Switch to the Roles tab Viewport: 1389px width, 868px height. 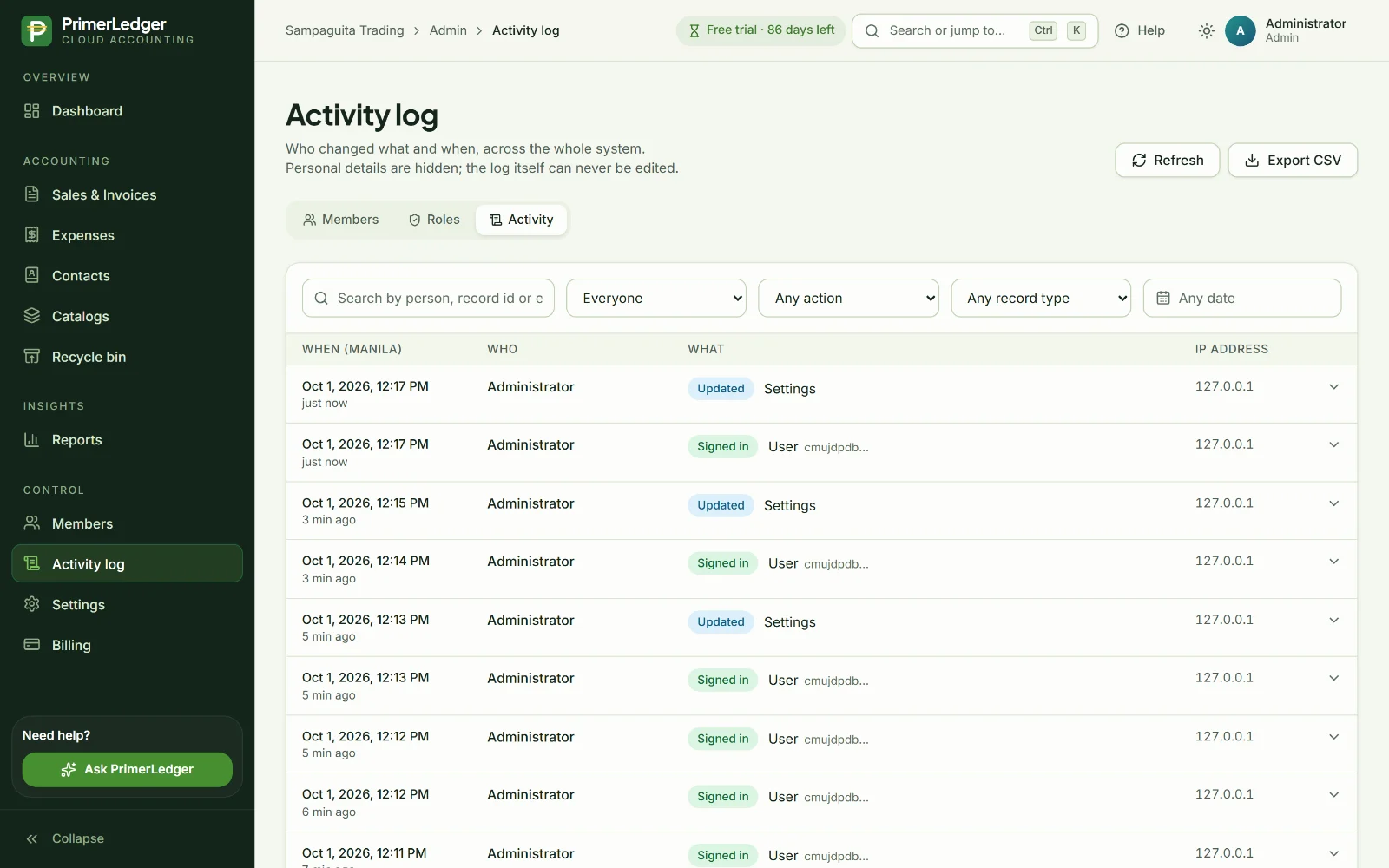434,220
